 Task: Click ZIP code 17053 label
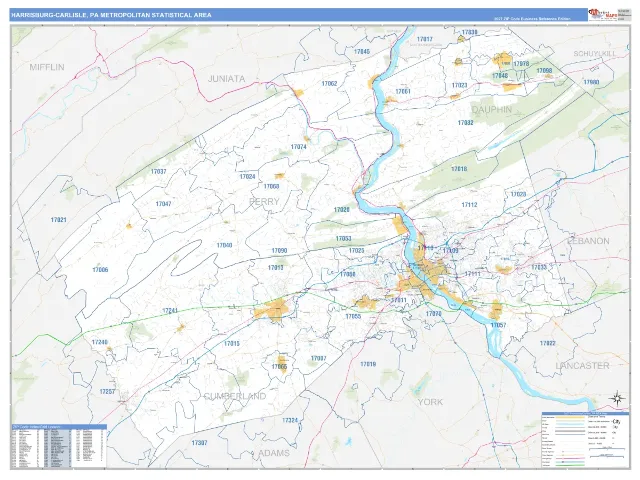(344, 239)
